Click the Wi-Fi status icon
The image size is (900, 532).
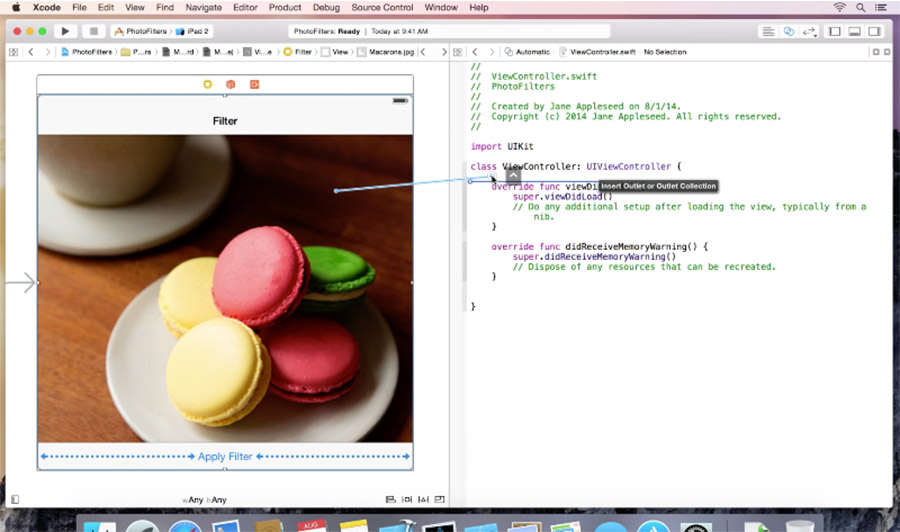(x=840, y=7)
